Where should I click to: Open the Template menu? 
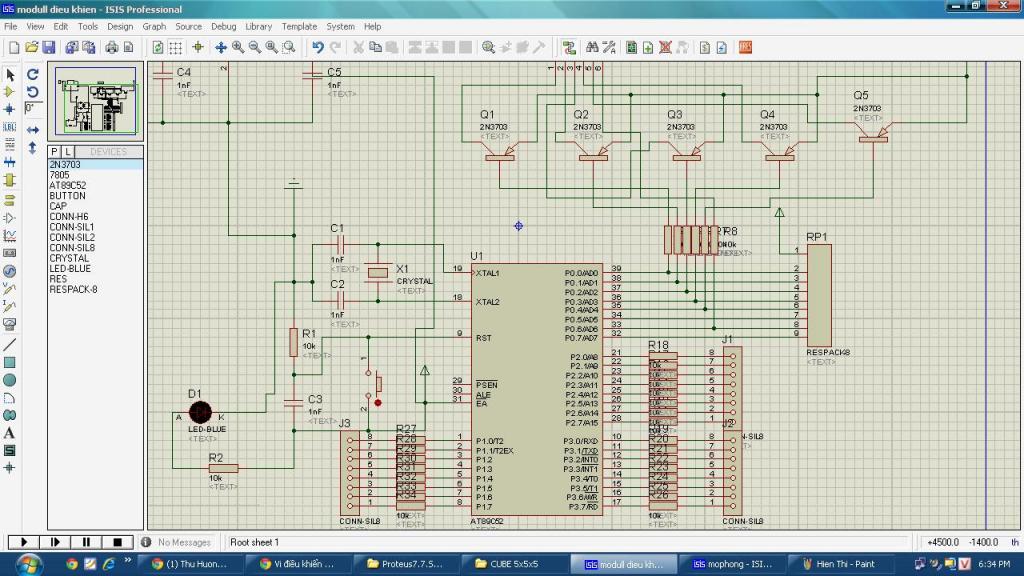click(x=299, y=27)
